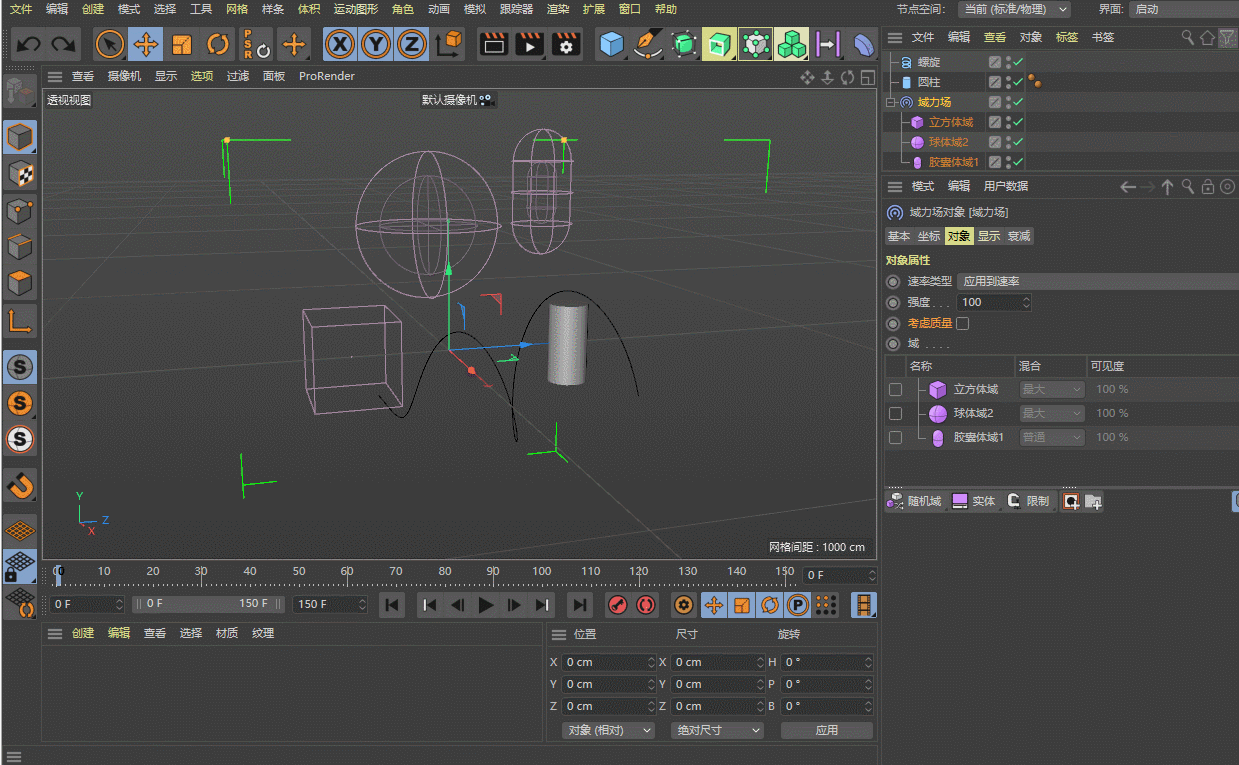
Task: Open the 对象 (相对) coordinate dropdown
Action: pyautogui.click(x=609, y=730)
